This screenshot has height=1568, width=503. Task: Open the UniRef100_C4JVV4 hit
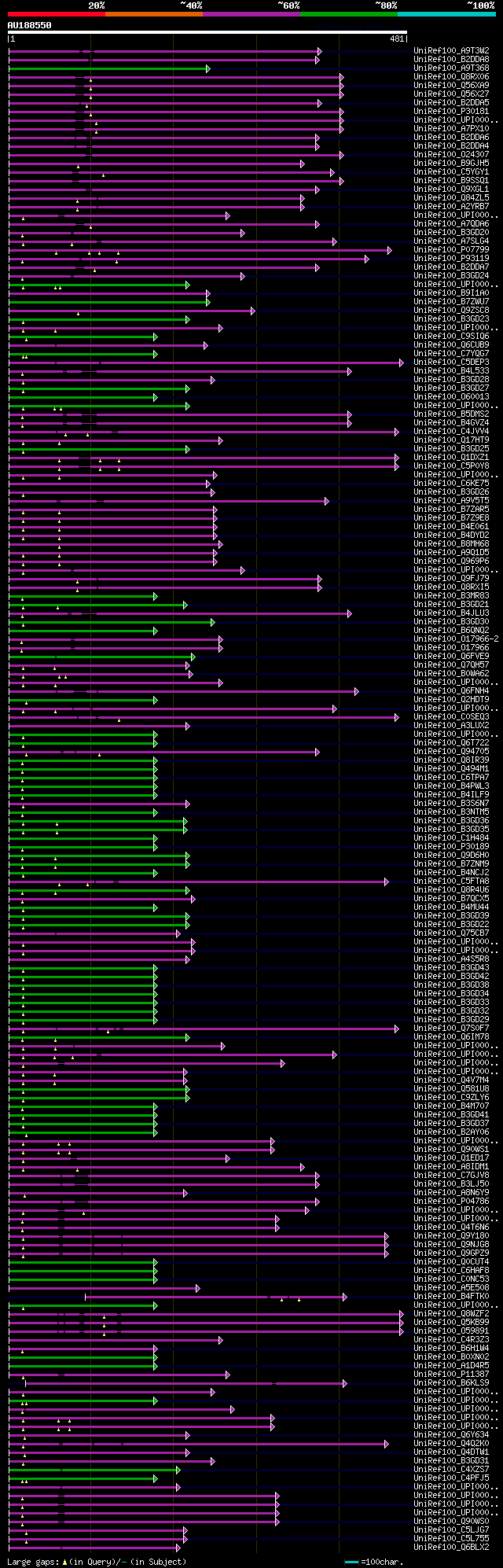click(451, 431)
